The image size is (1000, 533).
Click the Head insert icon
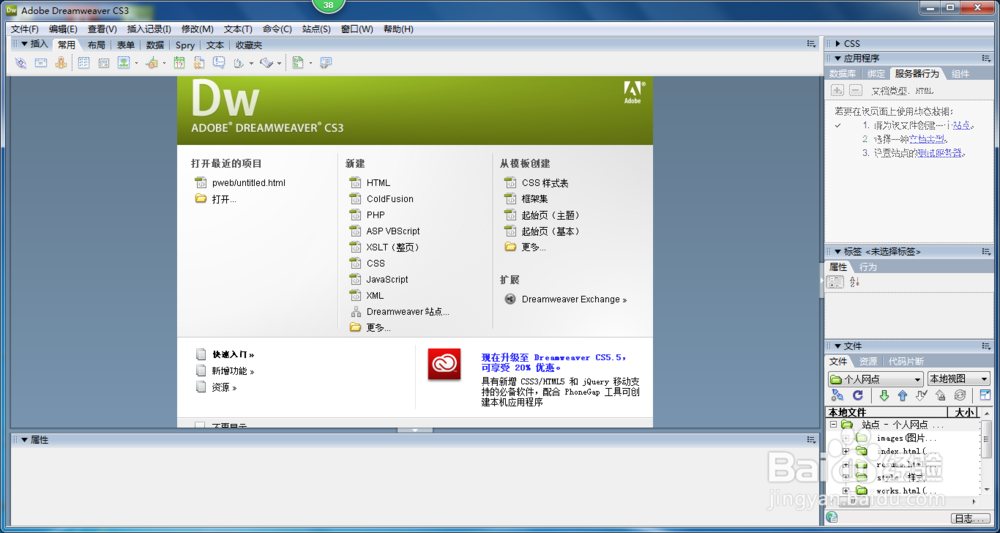tap(239, 62)
